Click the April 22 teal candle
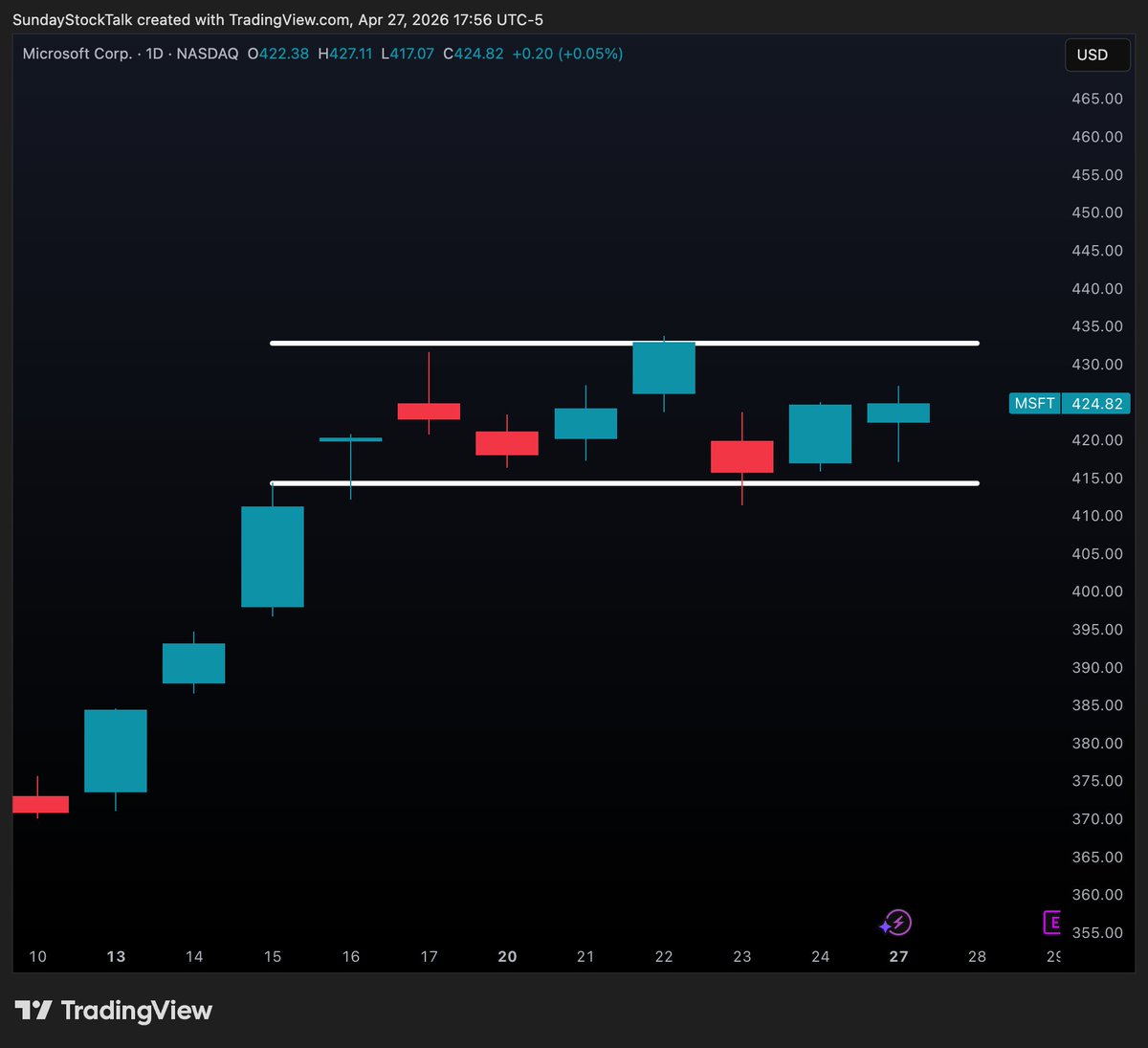Viewport: 1148px width, 1048px height. [x=664, y=368]
